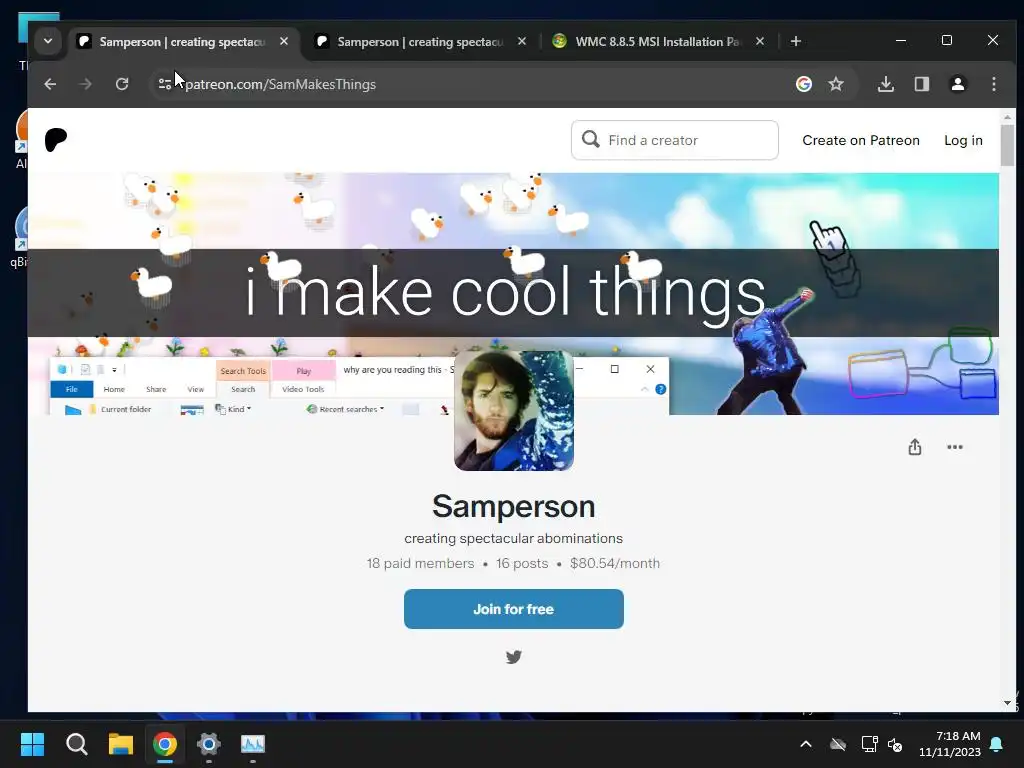Viewport: 1024px width, 768px height.
Task: Expand the tab search dropdown arrow
Action: click(x=48, y=41)
